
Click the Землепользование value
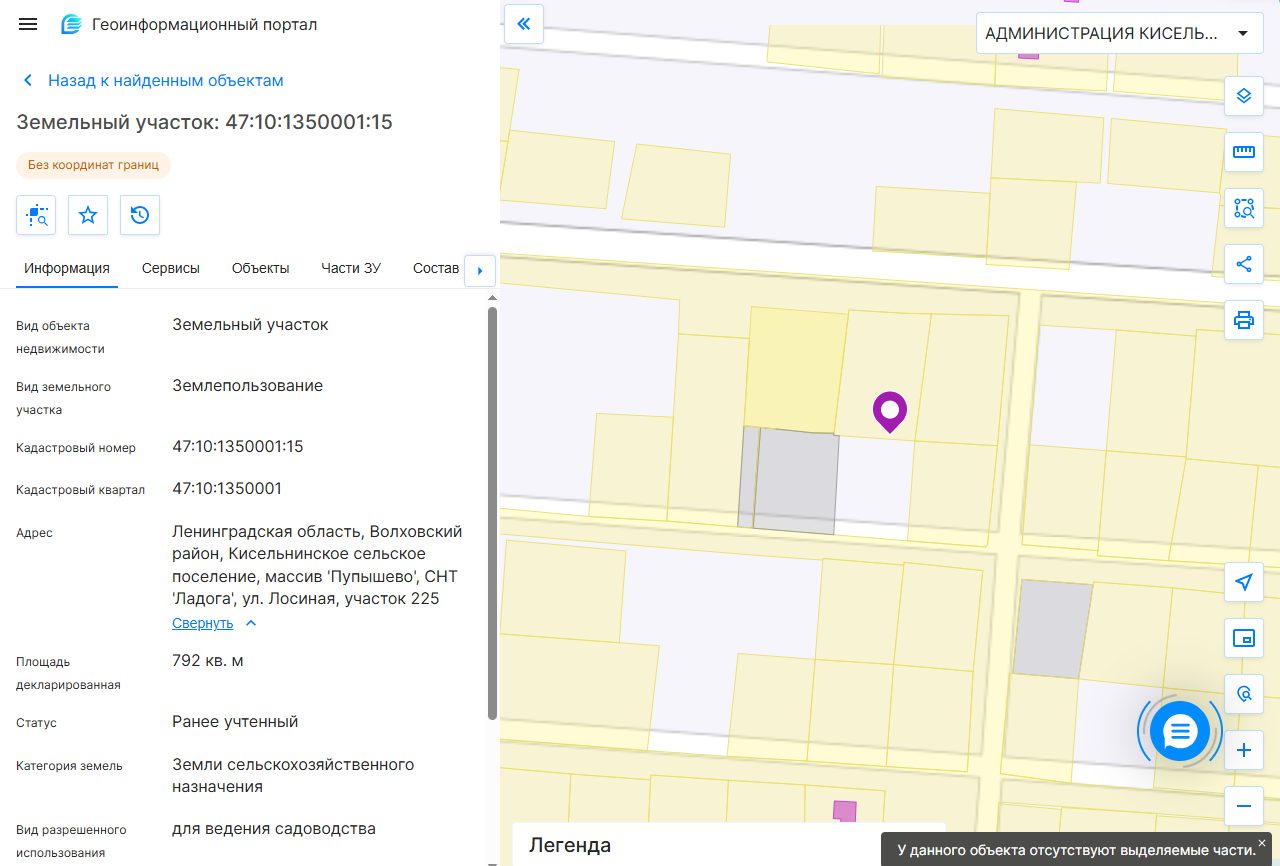[x=248, y=385]
